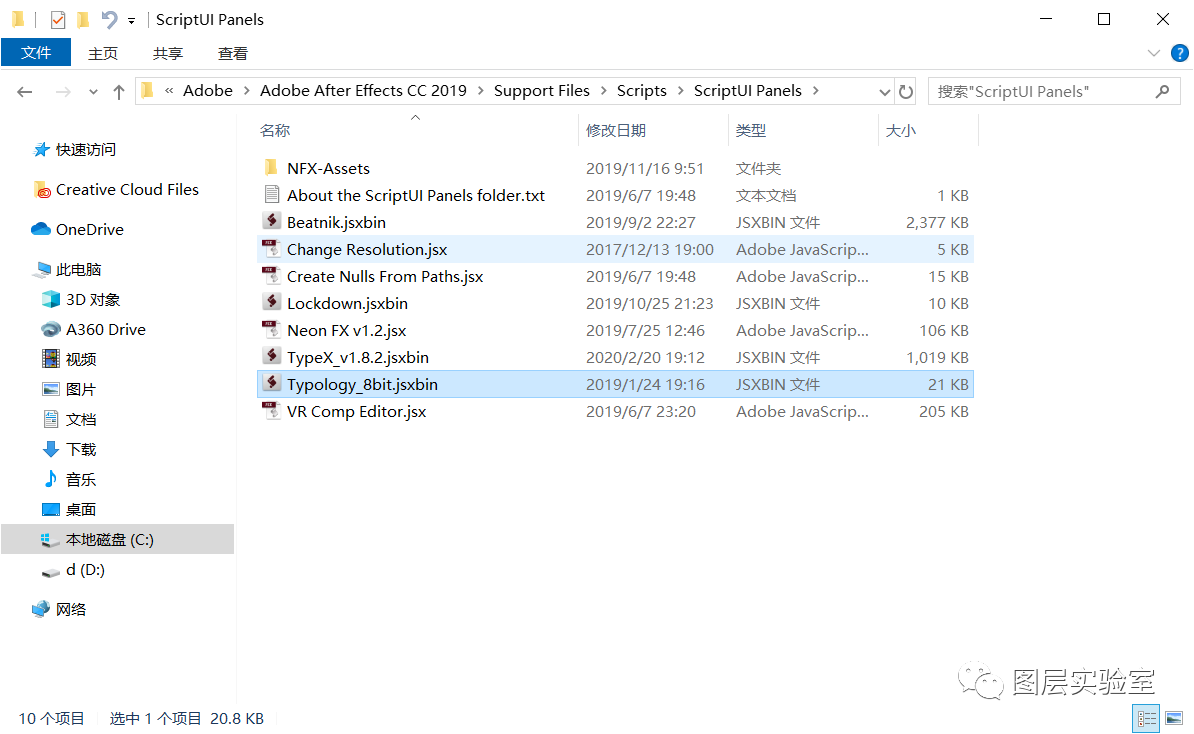Click the Adobe breadcrumb segment
The height and width of the screenshot is (734, 1194).
pos(208,91)
